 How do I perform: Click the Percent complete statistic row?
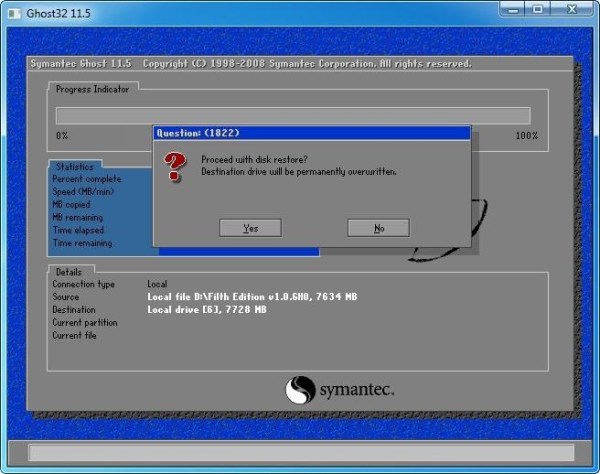click(x=88, y=179)
